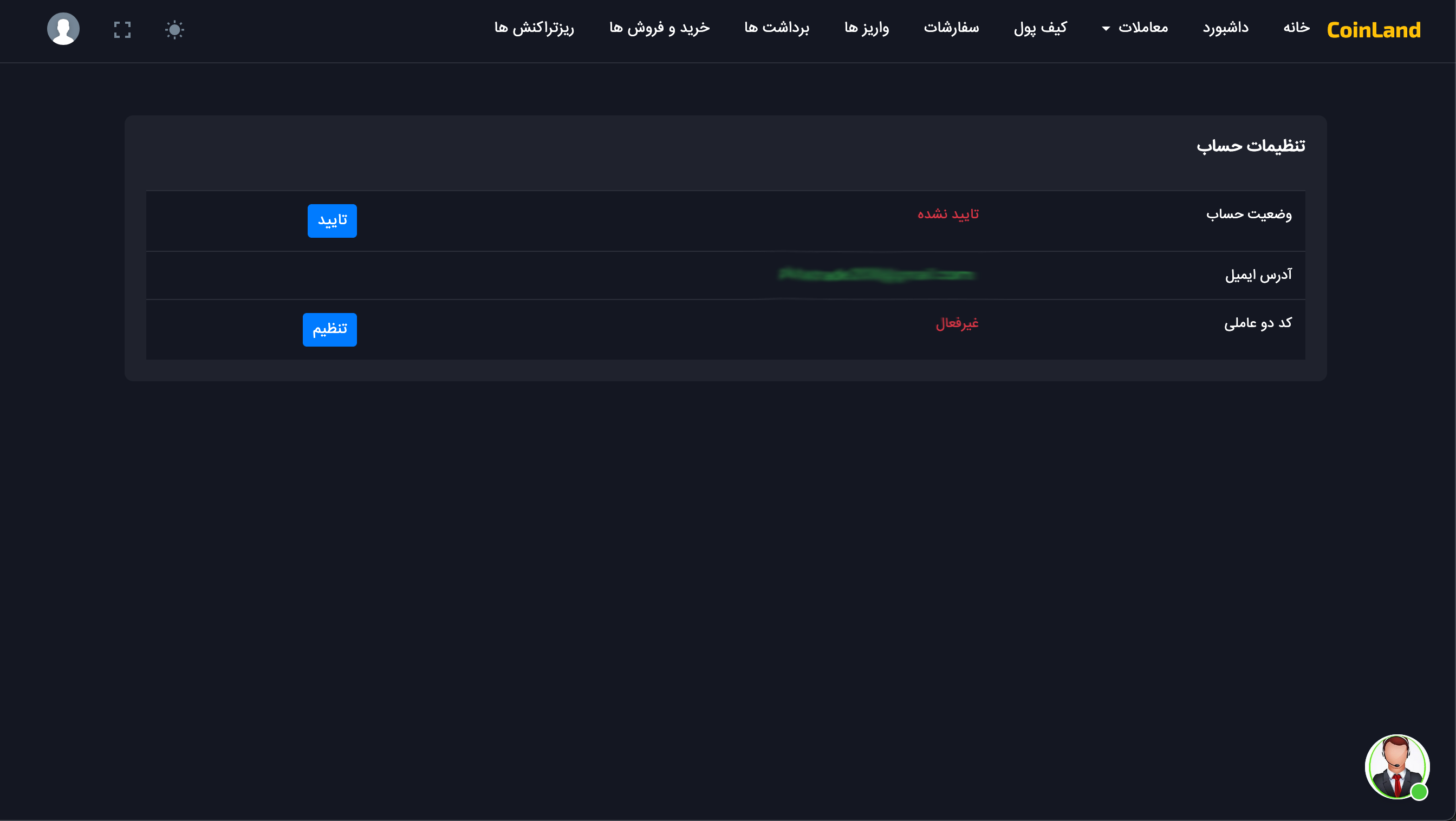The image size is (1456, 821).
Task: Open the برداشت ها withdrawals page
Action: pos(777,27)
